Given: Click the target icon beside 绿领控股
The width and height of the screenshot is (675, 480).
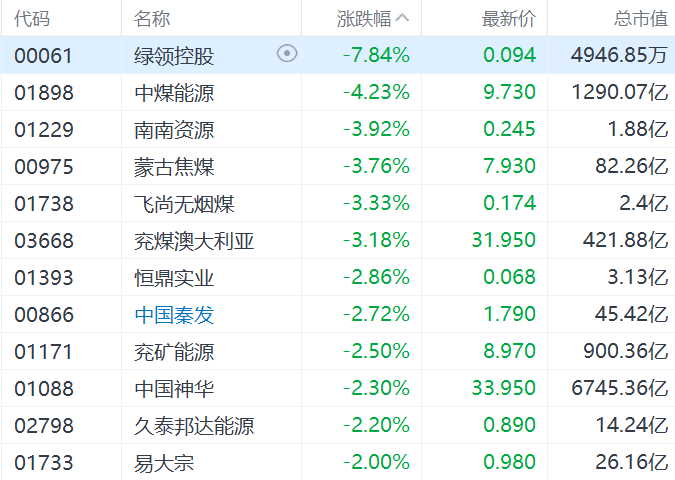Looking at the screenshot, I should coord(287,54).
